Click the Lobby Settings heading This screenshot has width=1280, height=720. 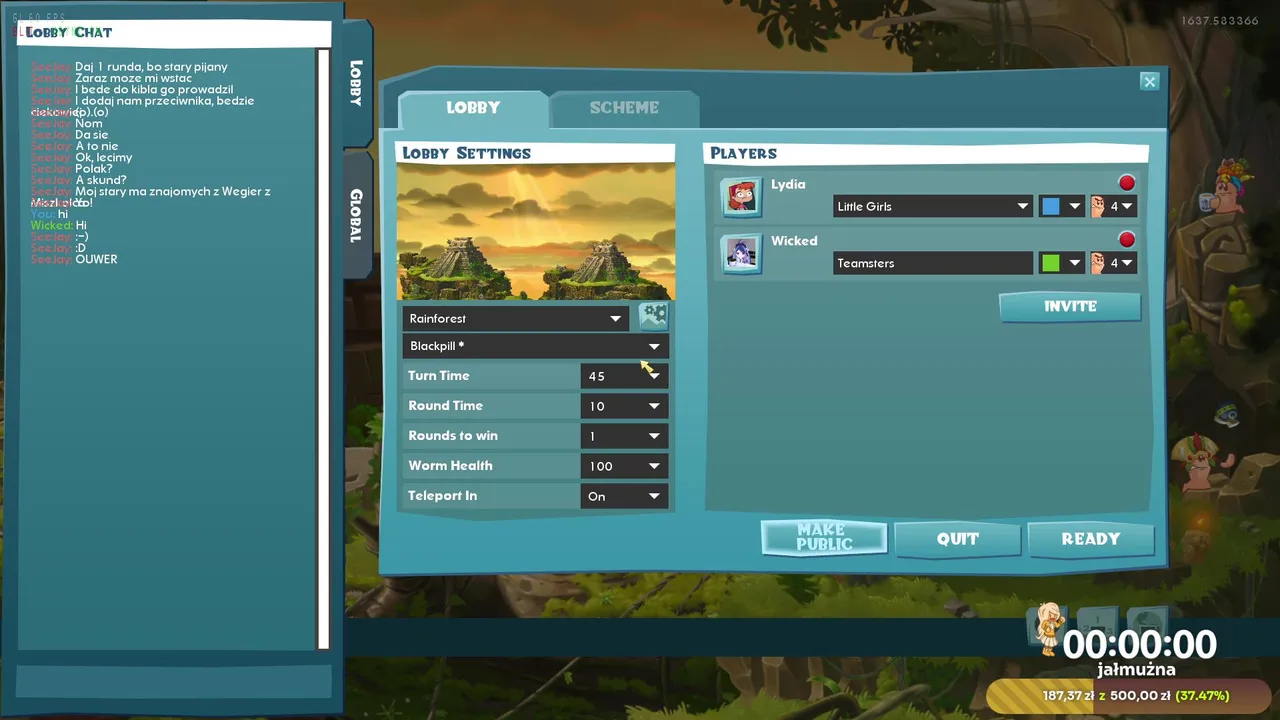pos(467,153)
